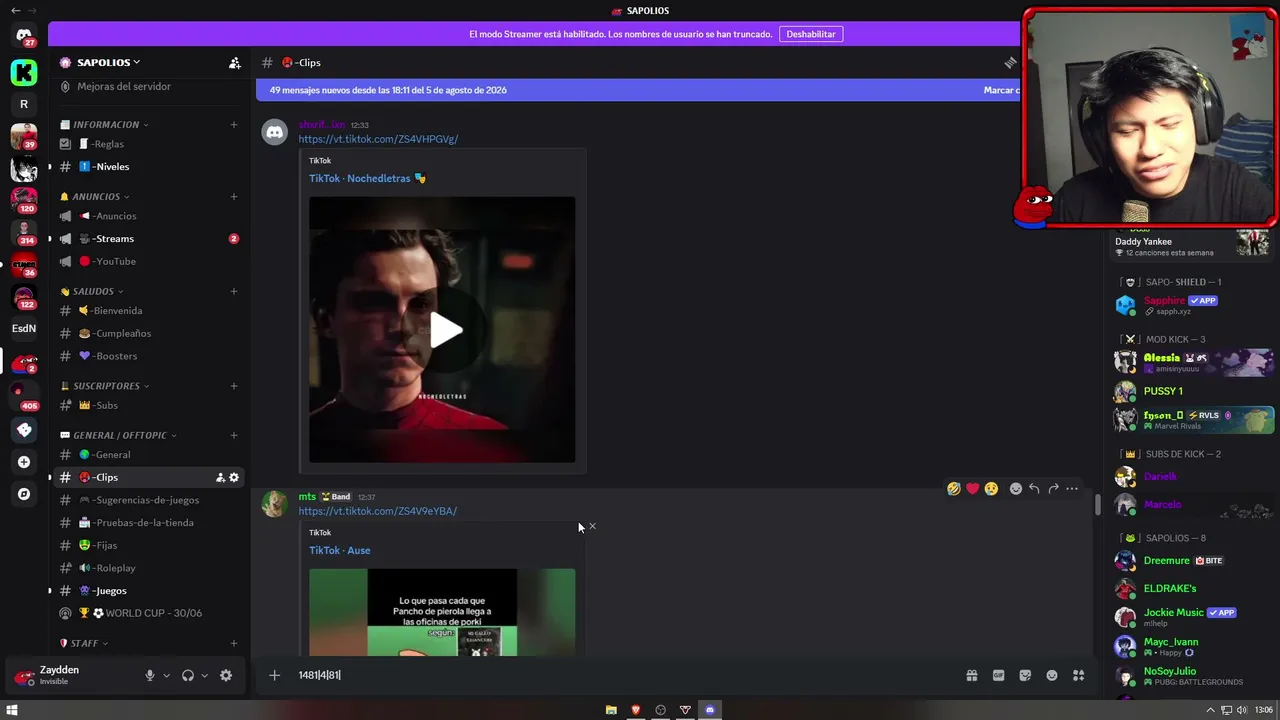The height and width of the screenshot is (720, 1280).
Task: Open the EsdN server
Action: coord(24,328)
